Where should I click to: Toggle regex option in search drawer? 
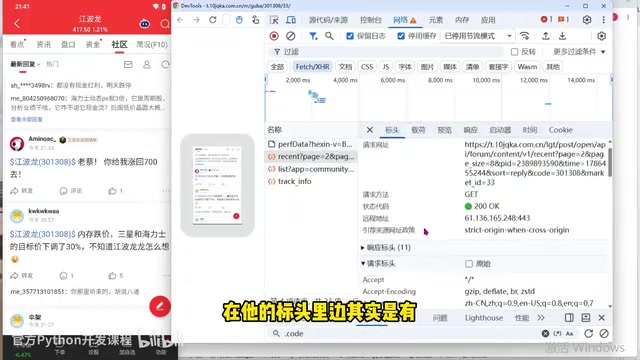(x=558, y=333)
